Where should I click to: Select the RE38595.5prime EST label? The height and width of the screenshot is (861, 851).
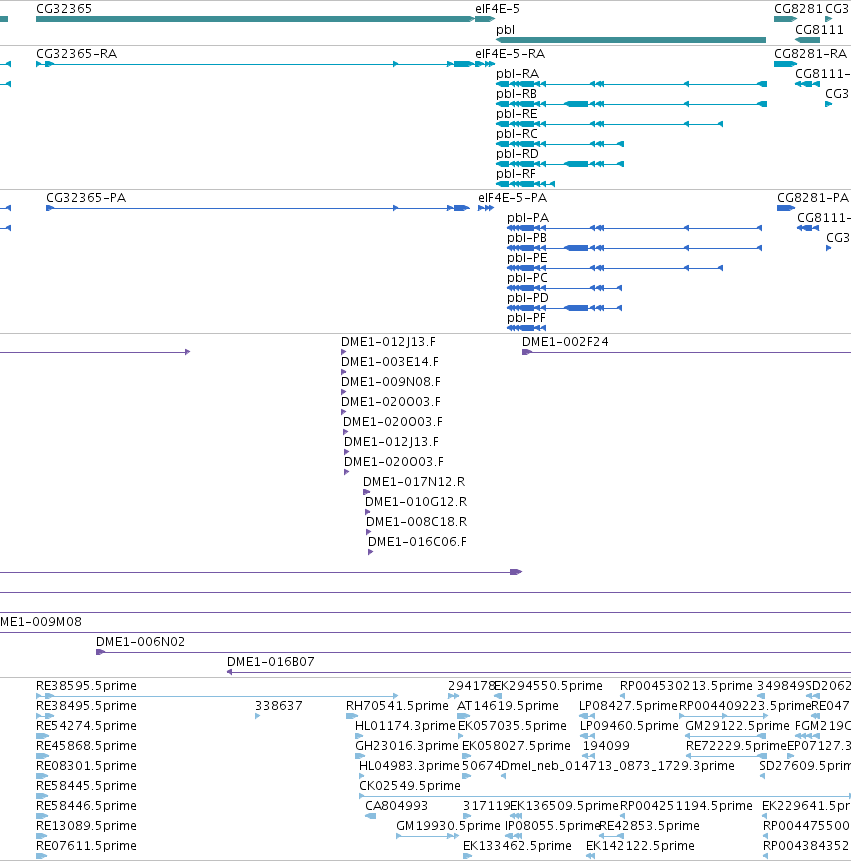tap(86, 686)
